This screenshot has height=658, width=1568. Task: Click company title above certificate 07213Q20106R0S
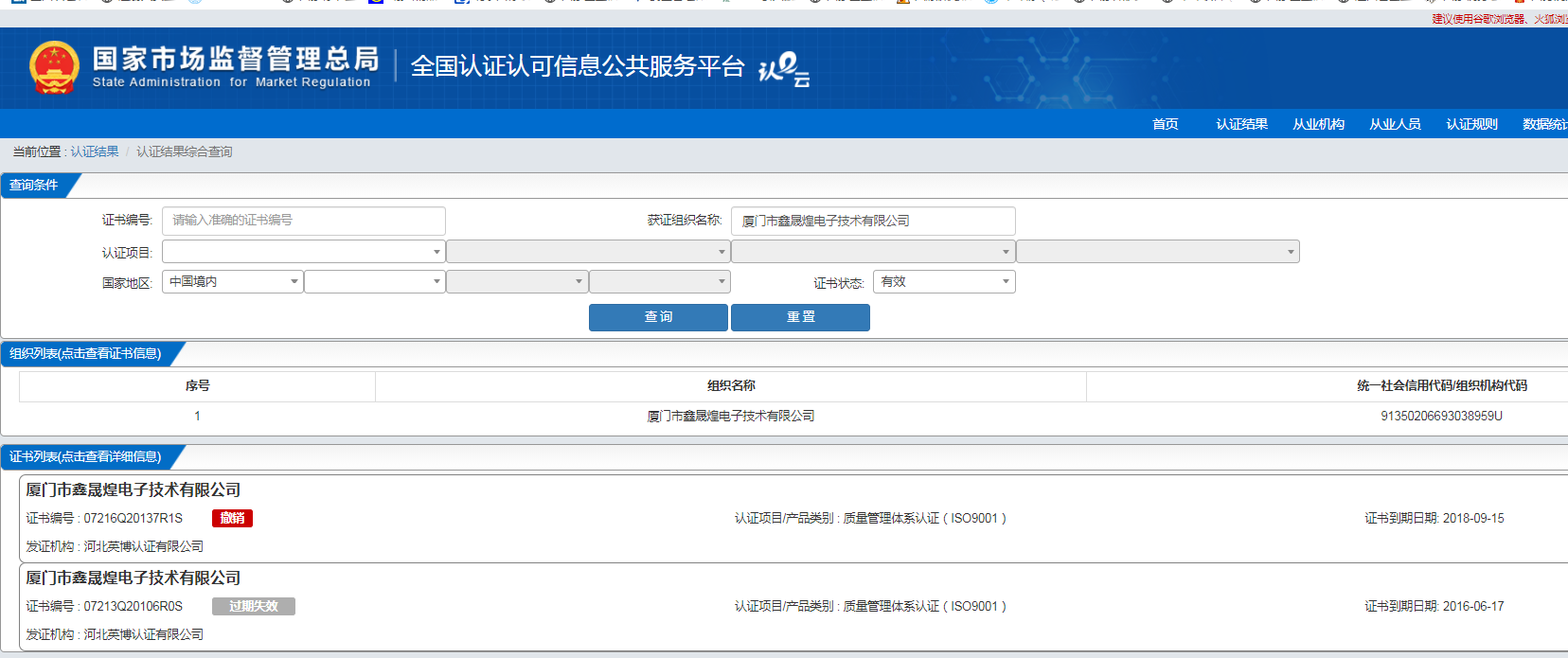(x=134, y=578)
